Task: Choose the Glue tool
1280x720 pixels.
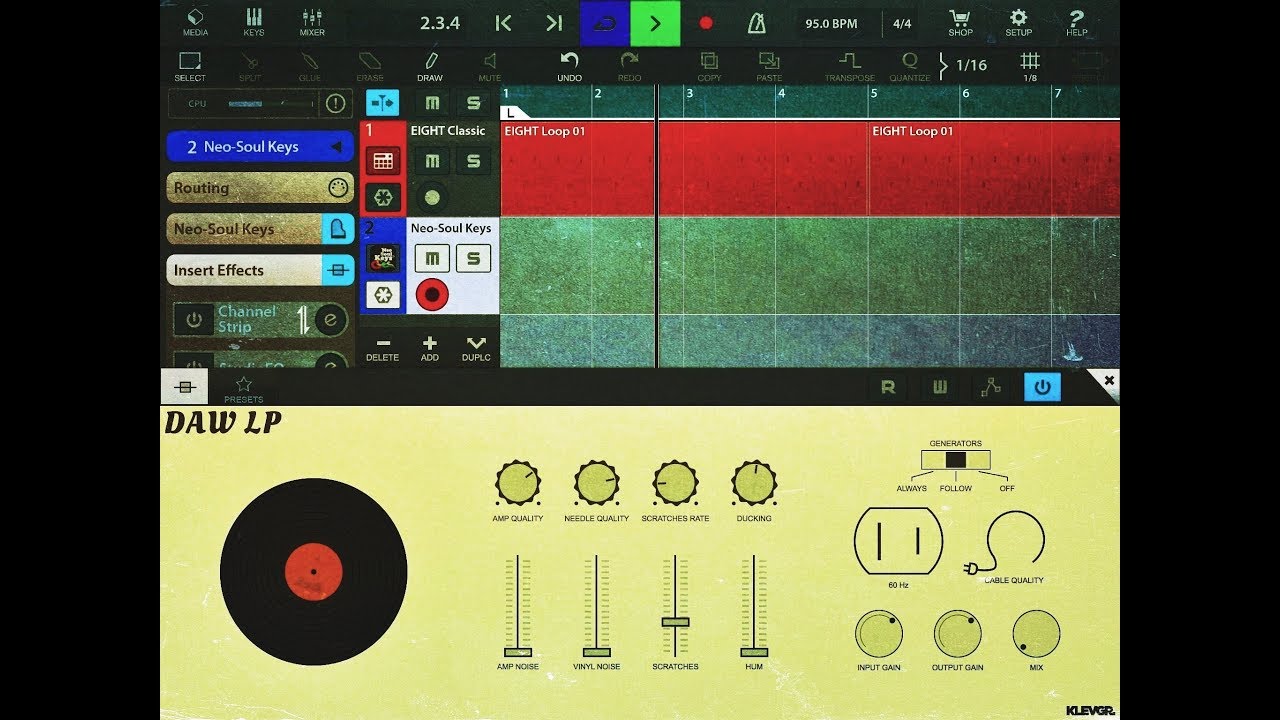Action: pyautogui.click(x=310, y=66)
